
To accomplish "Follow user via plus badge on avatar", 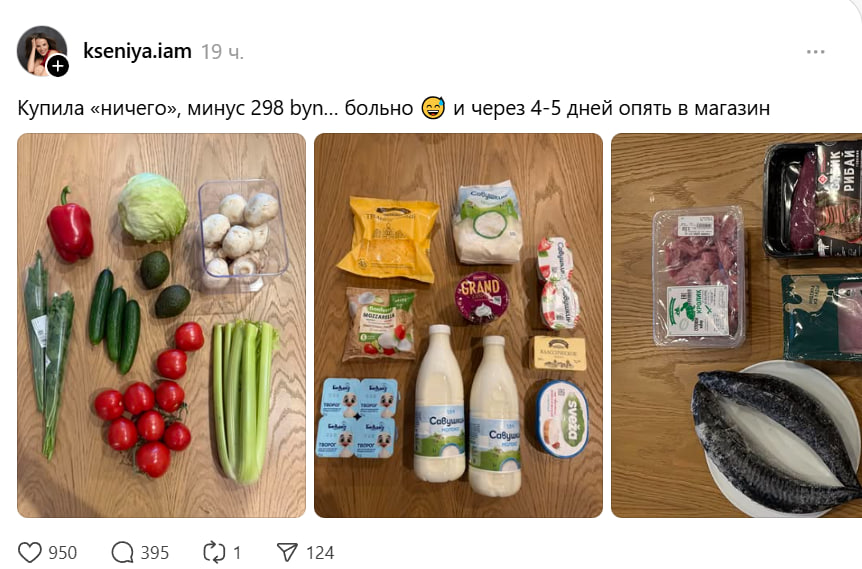I will pyautogui.click(x=58, y=67).
